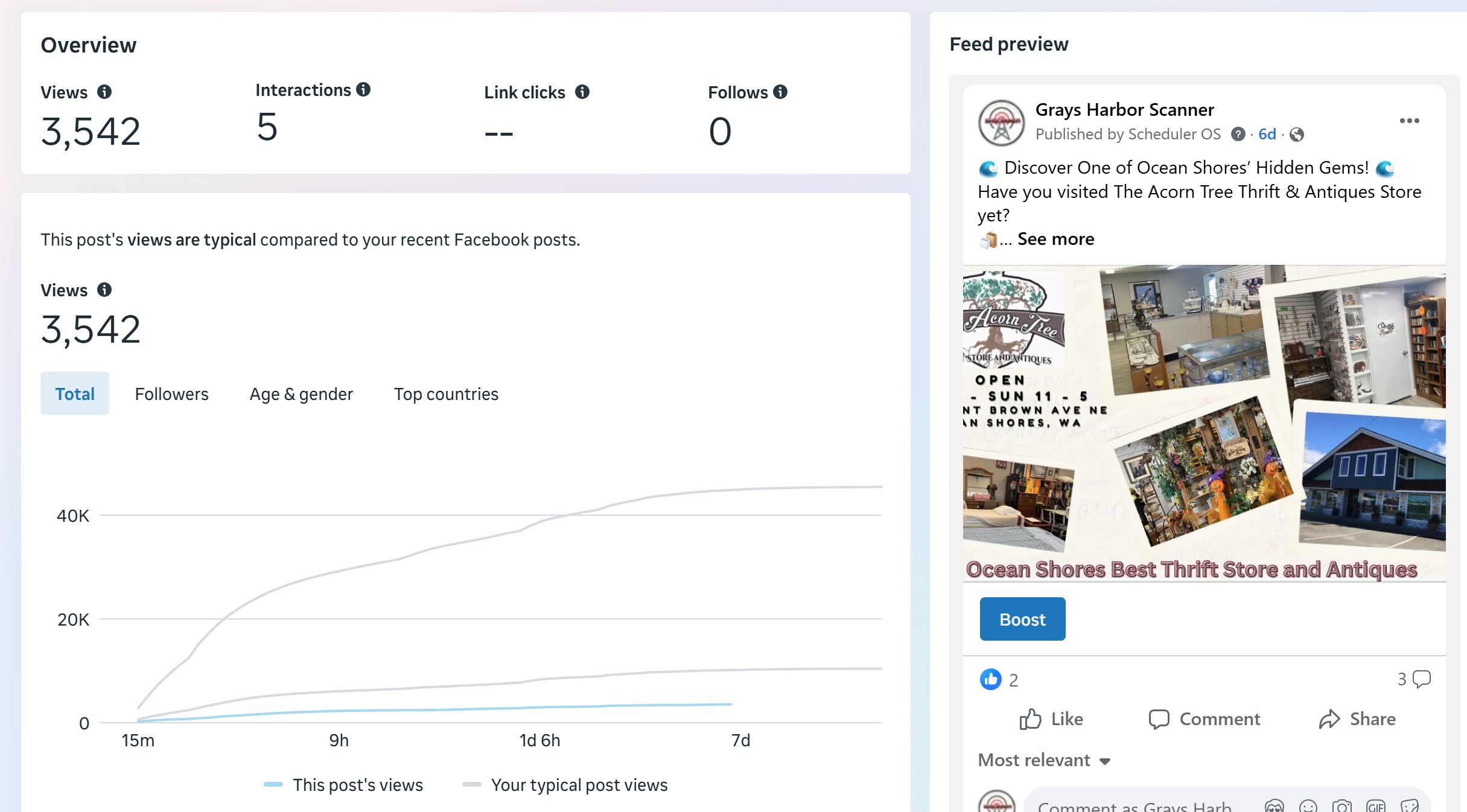Screen dimensions: 1467x812
Task: Click the Views info icon in Overview
Action: pos(104,92)
